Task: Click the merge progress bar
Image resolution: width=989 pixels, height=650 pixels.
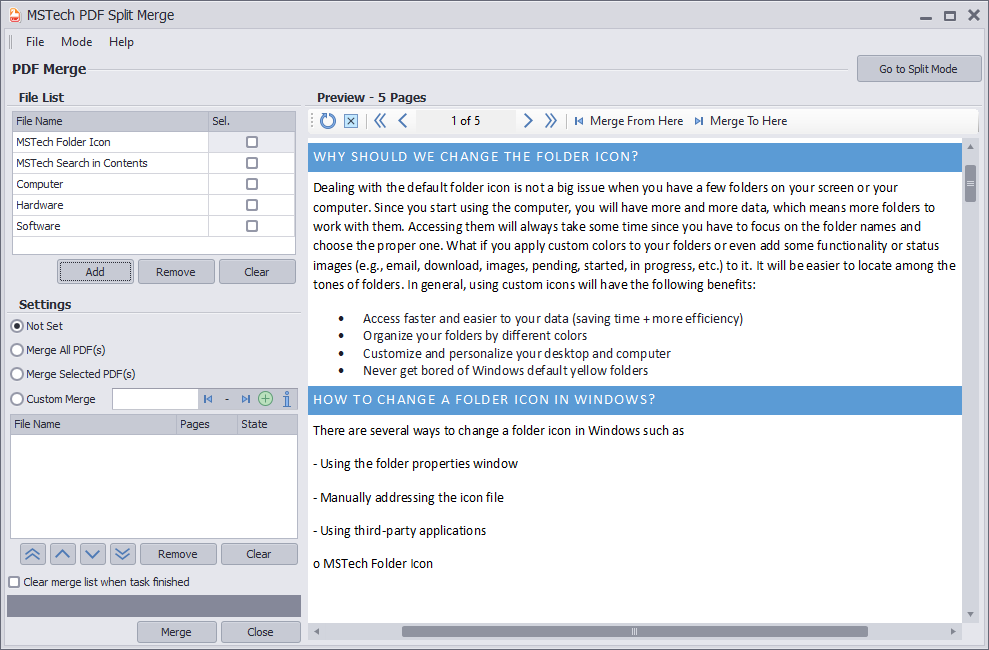Action: [154, 606]
